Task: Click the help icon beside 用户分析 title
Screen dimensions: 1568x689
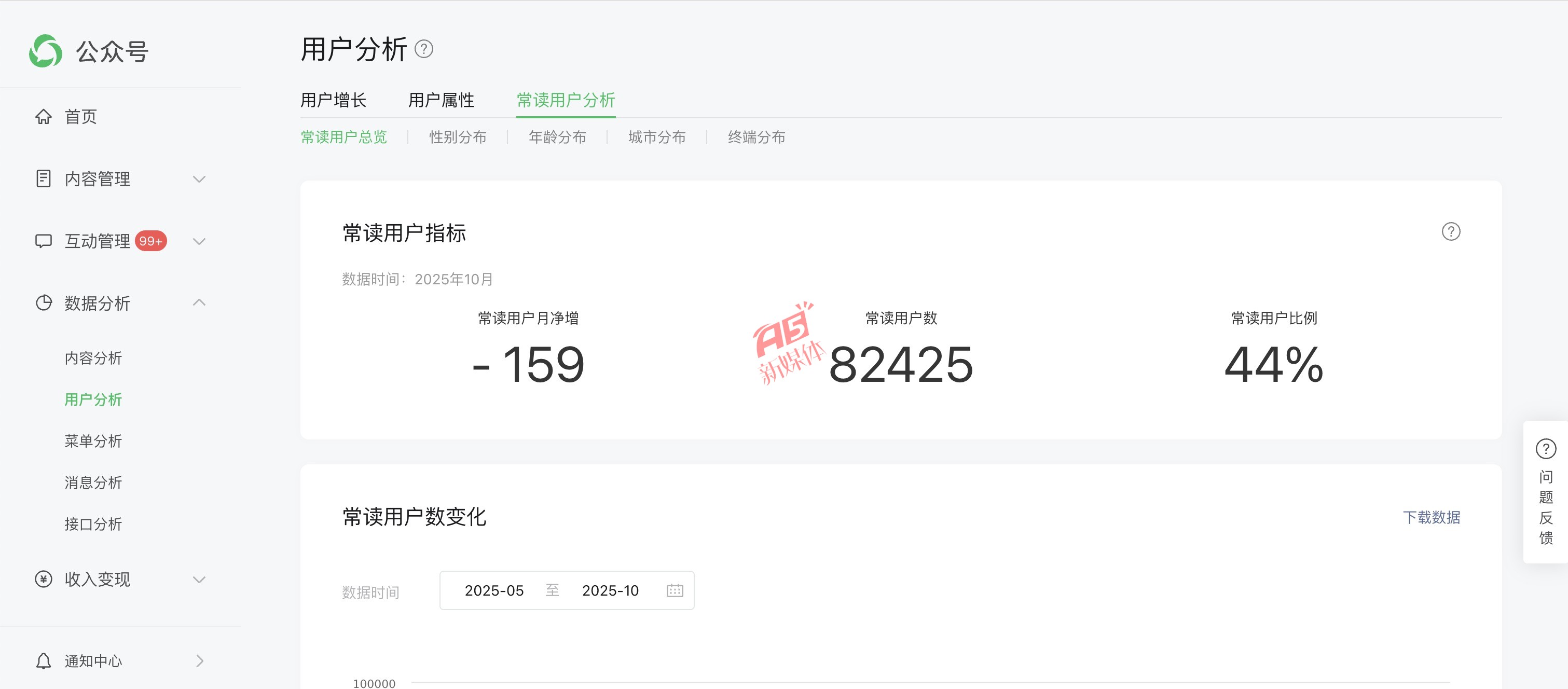Action: 424,49
